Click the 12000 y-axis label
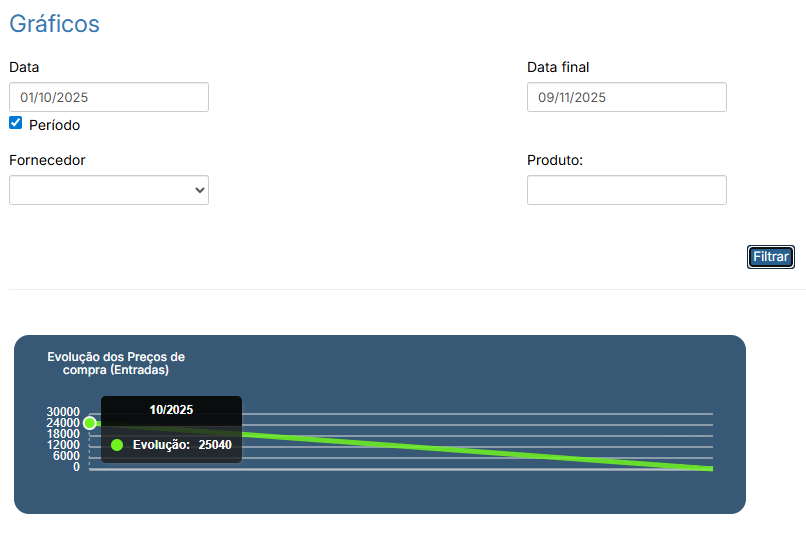The image size is (806, 535). point(63,445)
